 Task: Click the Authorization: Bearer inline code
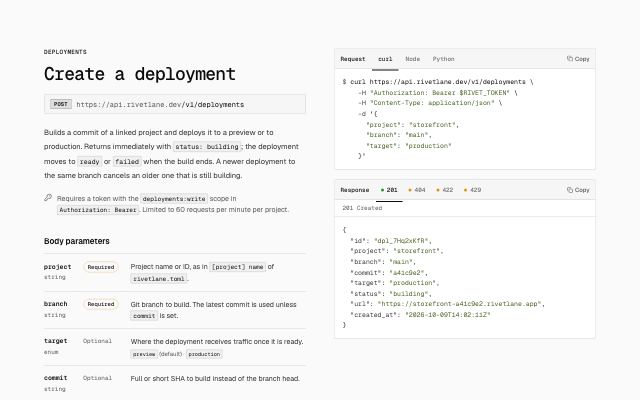(x=98, y=210)
